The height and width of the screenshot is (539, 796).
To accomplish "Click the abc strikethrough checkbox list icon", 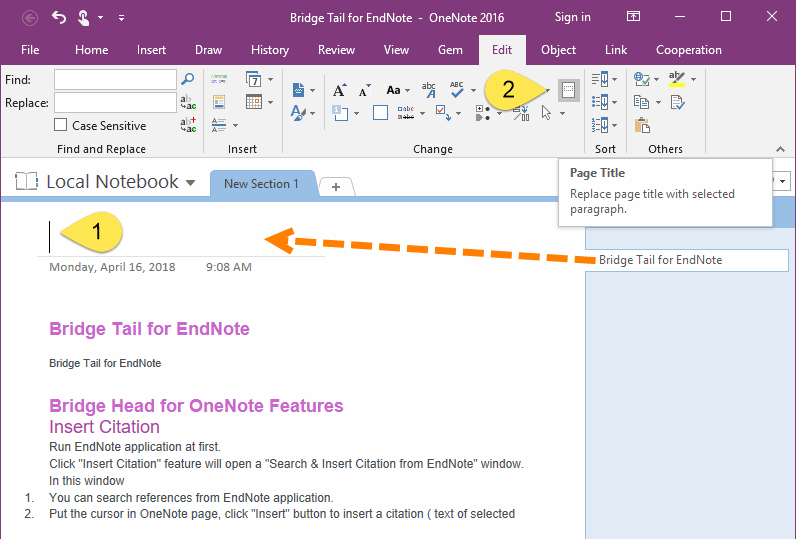I will [x=406, y=113].
